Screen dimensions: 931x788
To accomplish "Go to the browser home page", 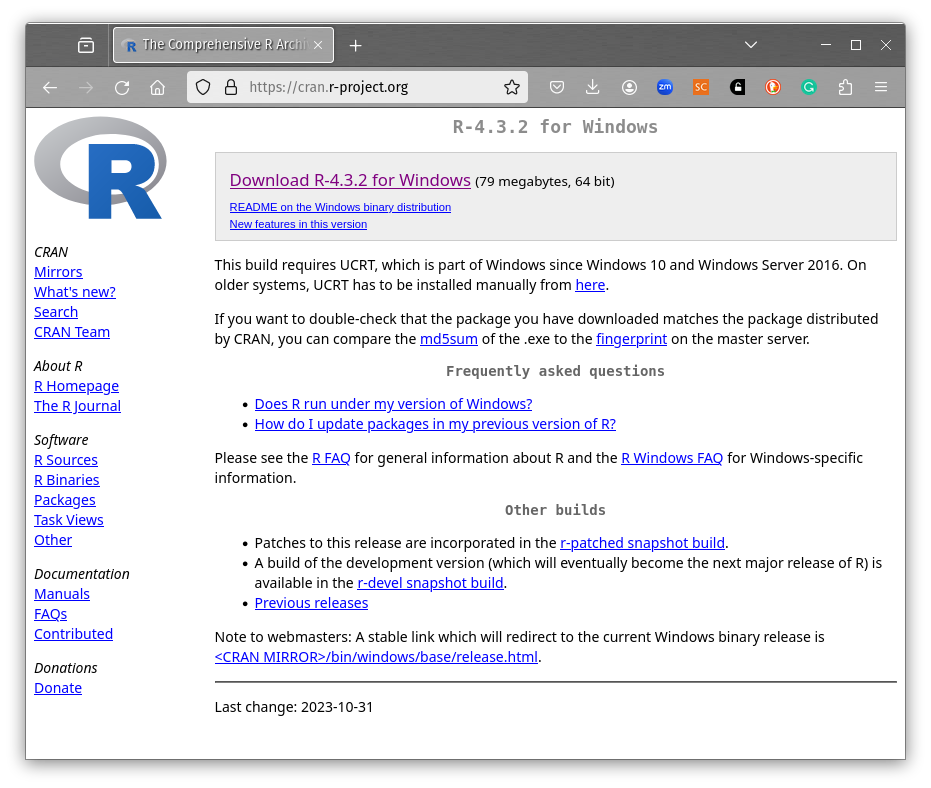I will click(x=157, y=88).
